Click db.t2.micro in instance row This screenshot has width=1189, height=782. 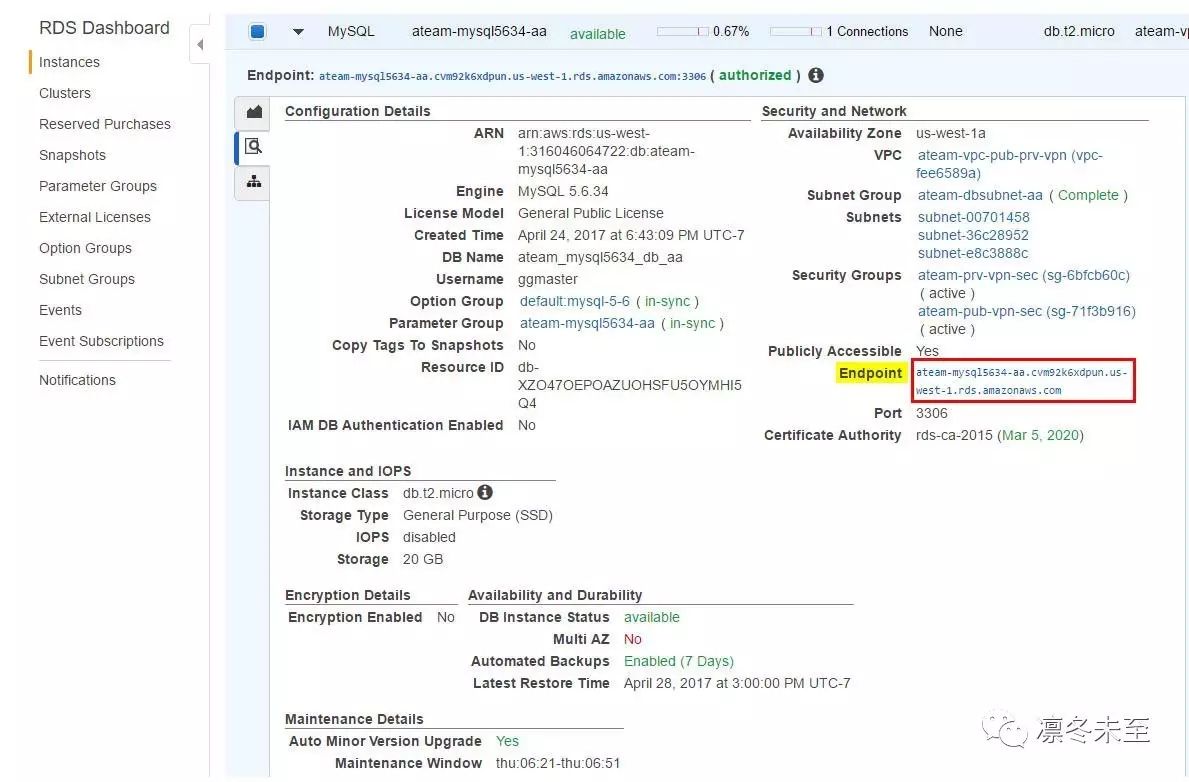1079,32
